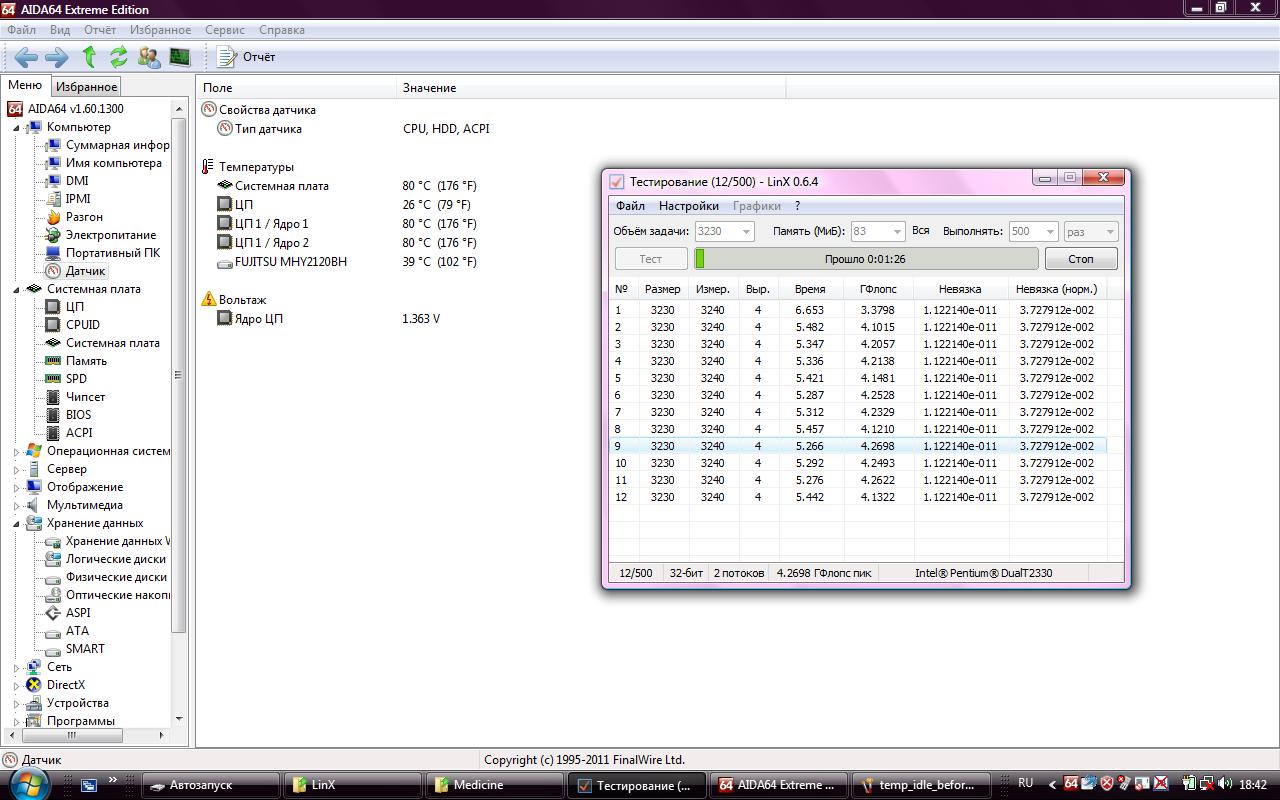This screenshot has width=1280, height=800.
Task: Click the Отчёт report toolbar button
Action: [246, 57]
